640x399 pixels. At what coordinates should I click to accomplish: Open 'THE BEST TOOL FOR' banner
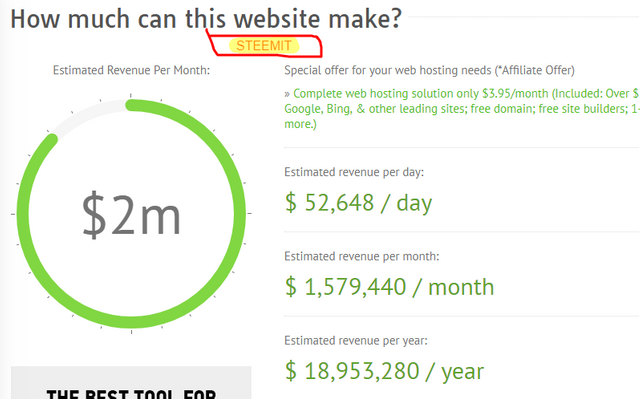(x=131, y=383)
